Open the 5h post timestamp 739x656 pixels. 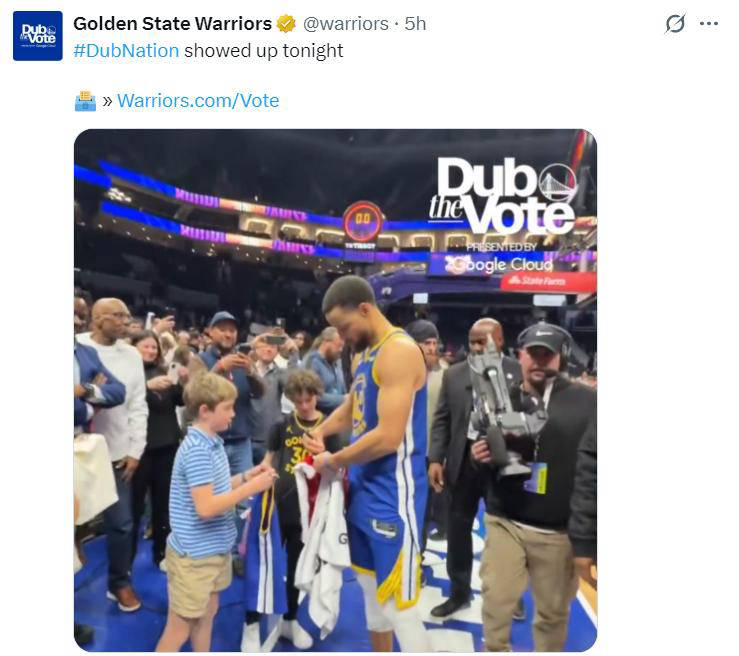tap(415, 23)
